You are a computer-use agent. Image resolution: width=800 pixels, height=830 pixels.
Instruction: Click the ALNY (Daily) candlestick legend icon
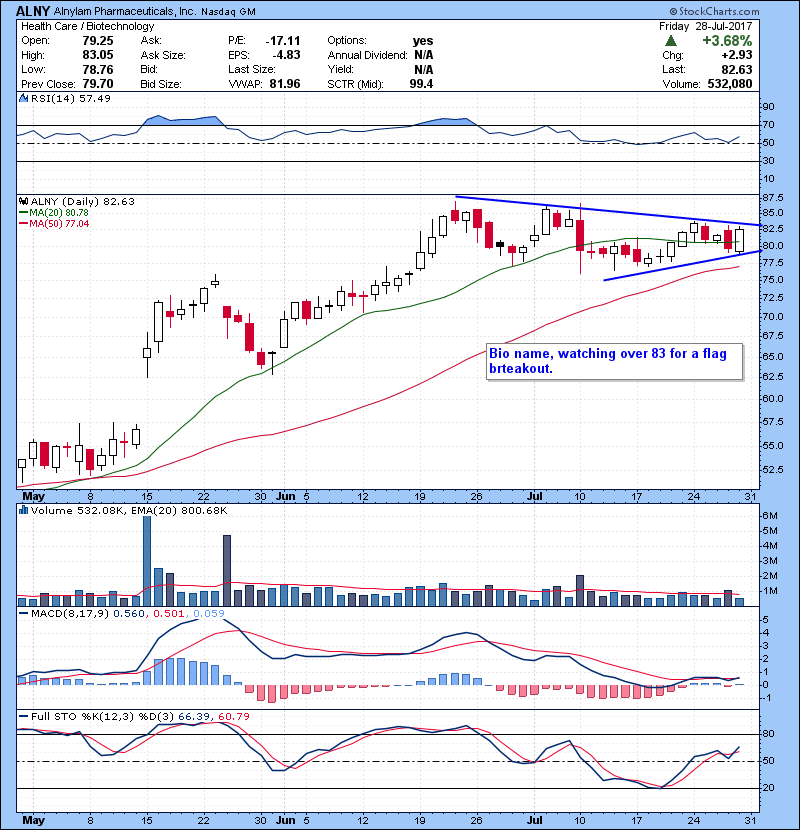(23, 202)
